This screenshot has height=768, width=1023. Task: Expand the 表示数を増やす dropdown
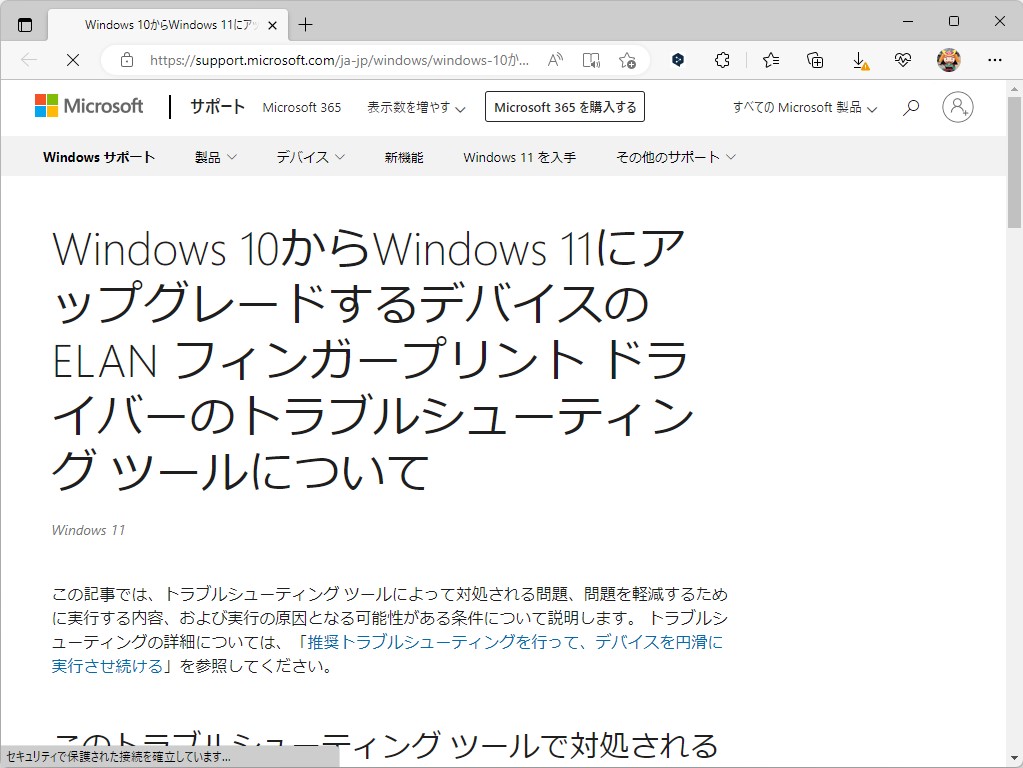415,107
